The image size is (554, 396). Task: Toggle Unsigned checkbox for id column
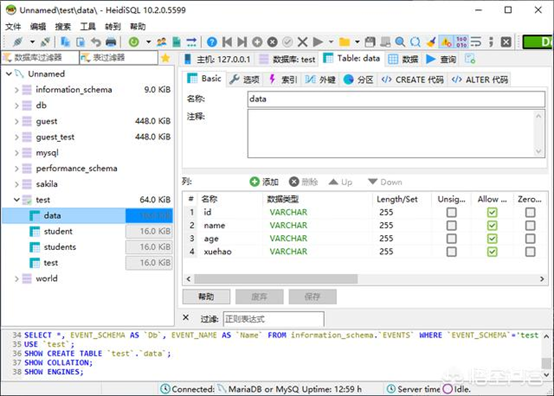[452, 212]
